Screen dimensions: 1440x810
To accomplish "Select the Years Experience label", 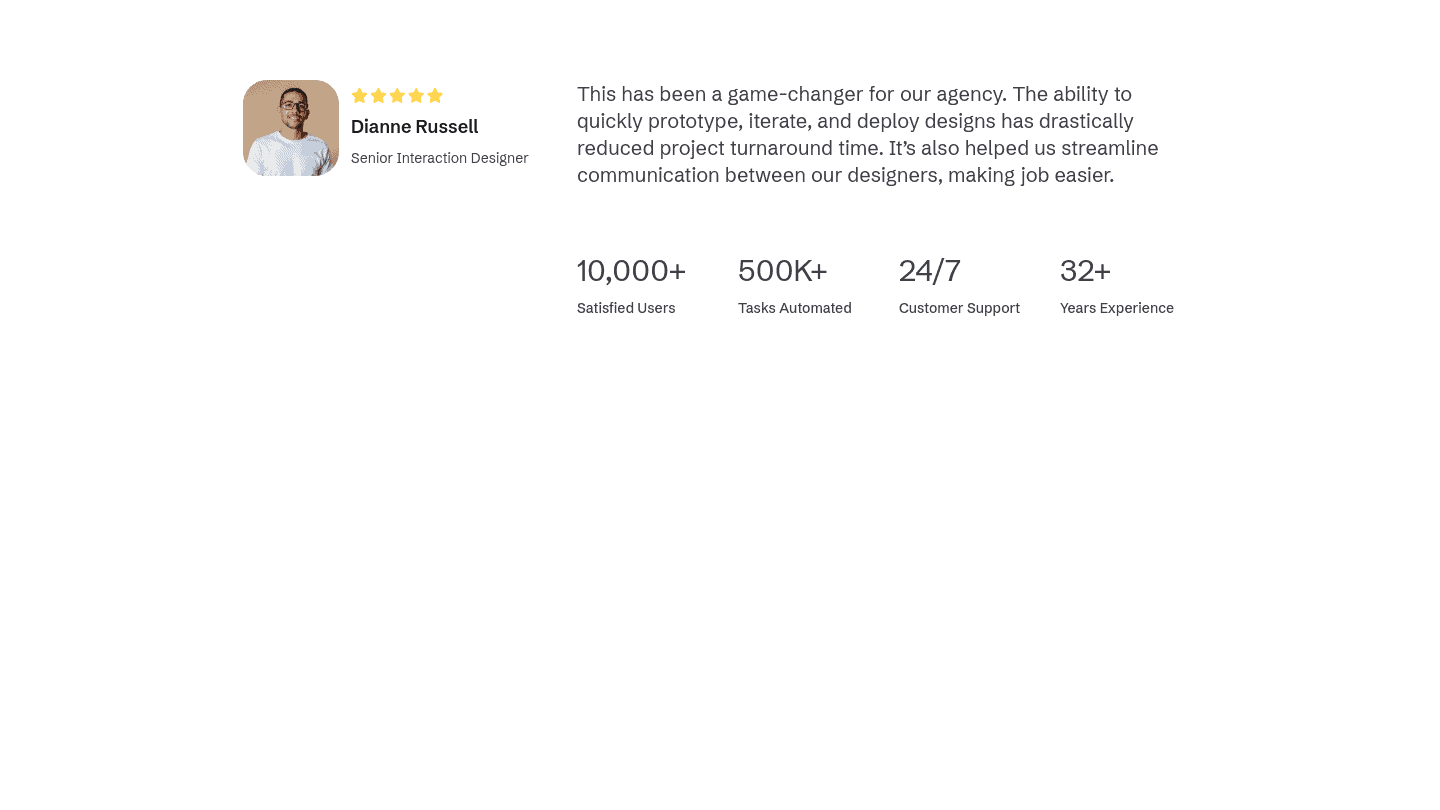I will click(x=1116, y=308).
